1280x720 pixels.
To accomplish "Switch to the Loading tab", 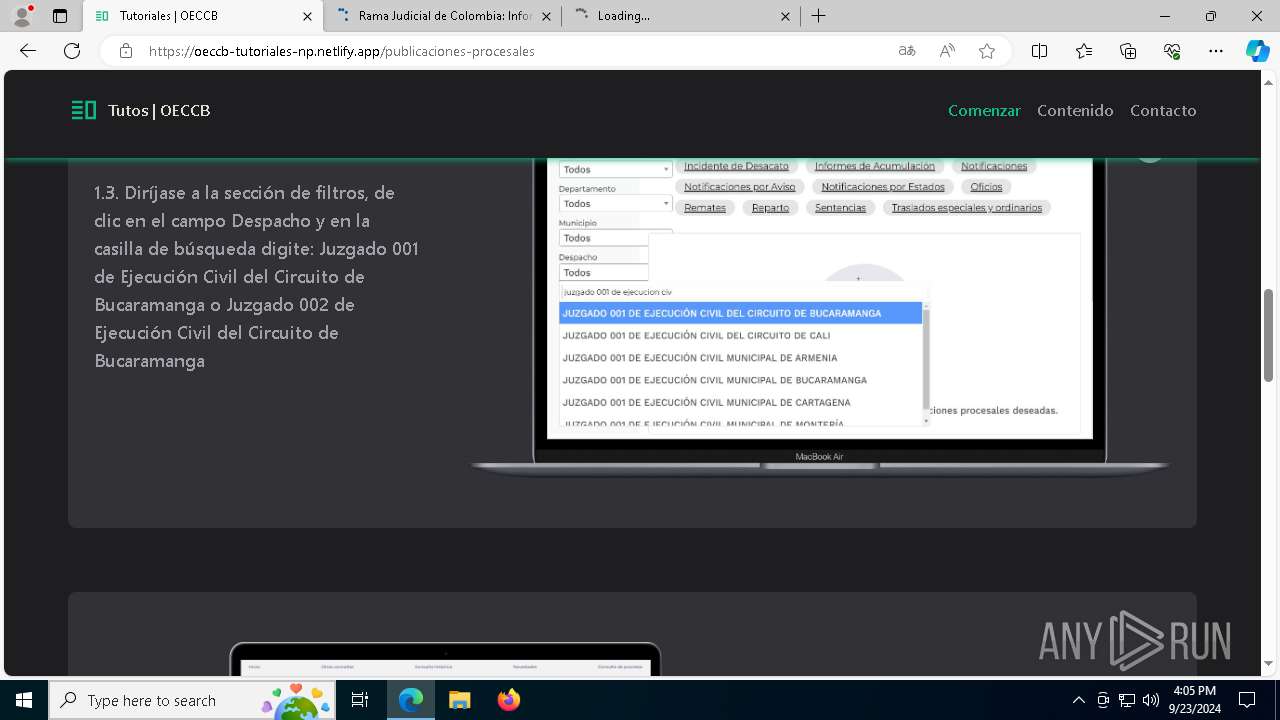I will [682, 16].
